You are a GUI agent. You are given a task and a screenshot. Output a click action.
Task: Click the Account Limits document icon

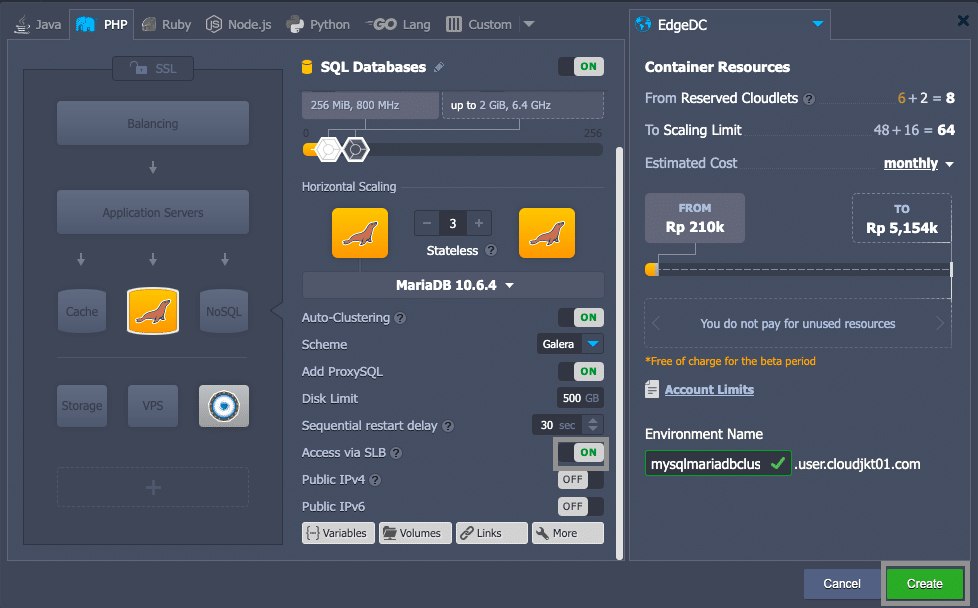point(652,390)
